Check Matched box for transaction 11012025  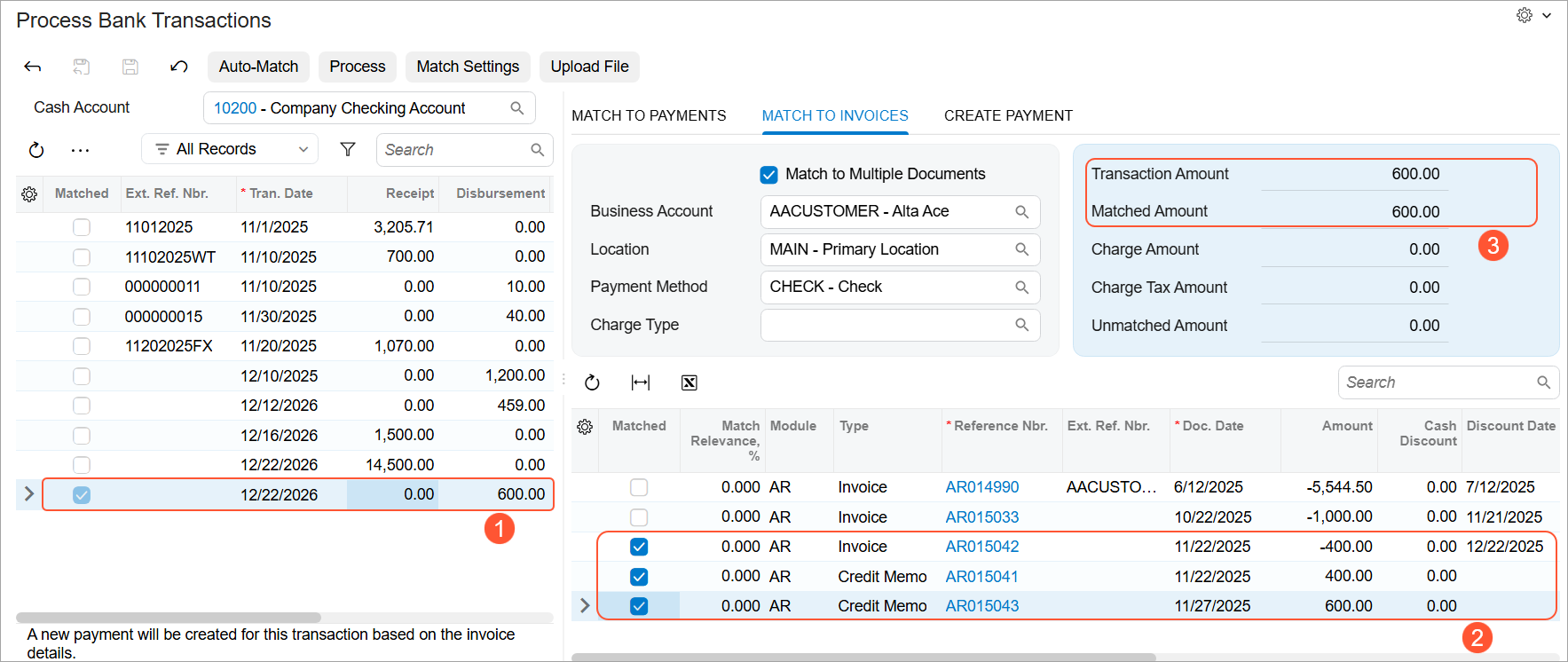[82, 227]
